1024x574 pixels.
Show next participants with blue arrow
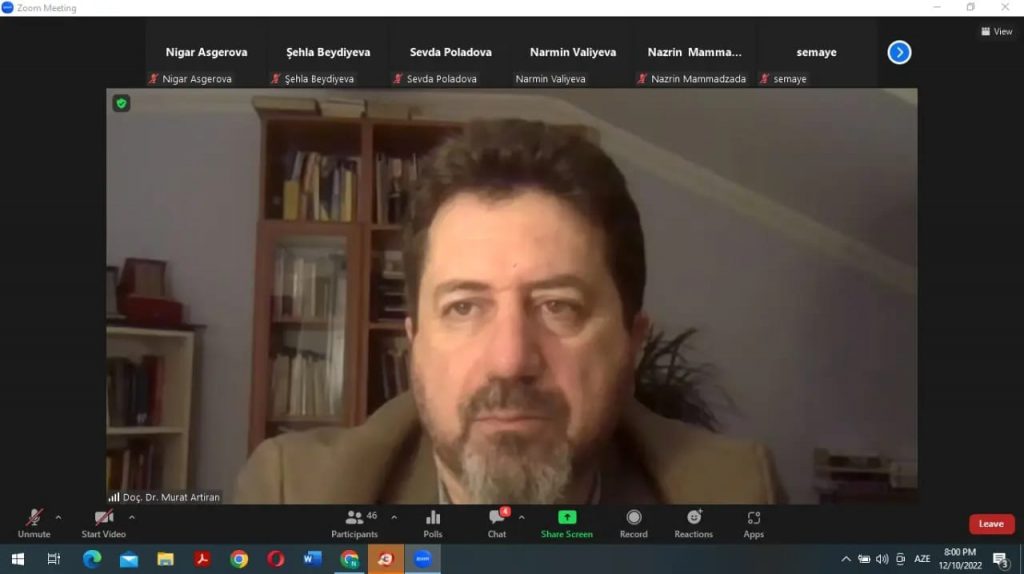[x=899, y=52]
